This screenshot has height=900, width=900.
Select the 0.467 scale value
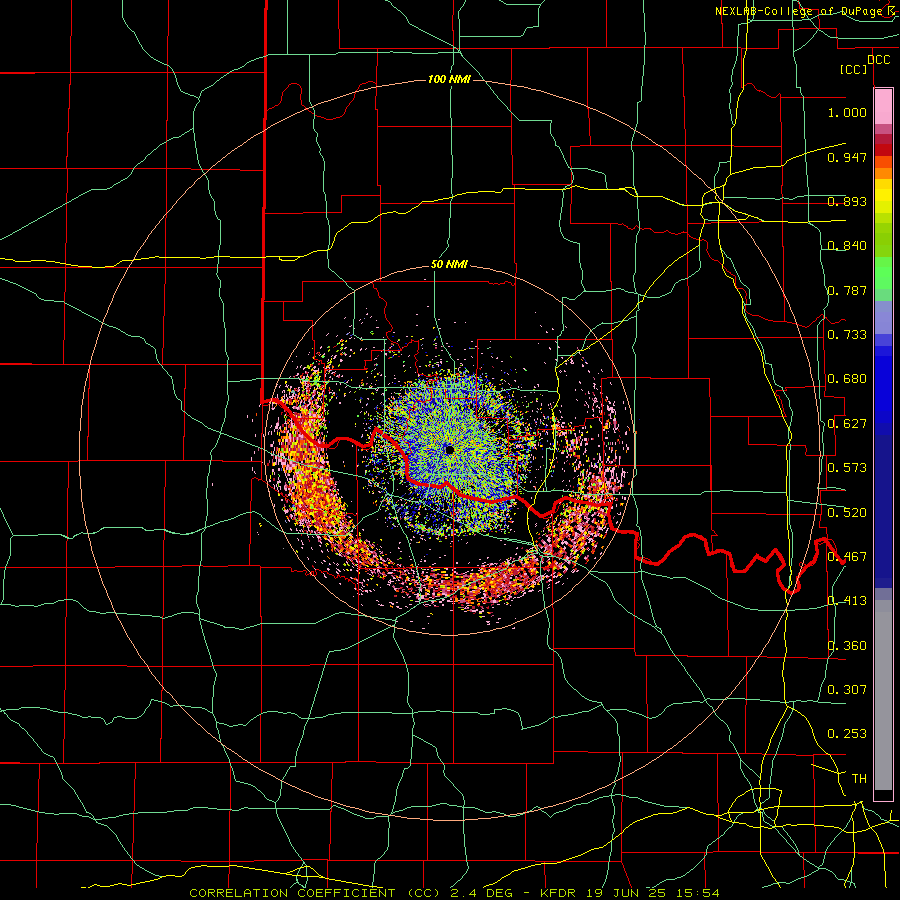(x=847, y=557)
